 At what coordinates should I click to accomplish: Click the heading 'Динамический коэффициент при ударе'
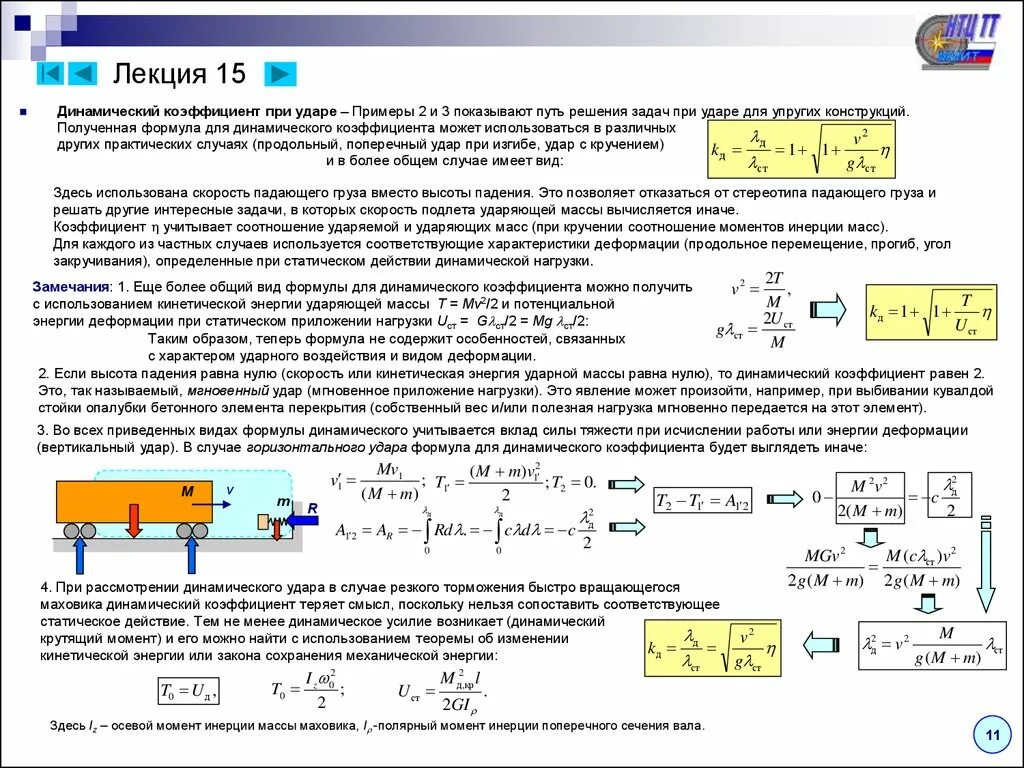[x=197, y=111]
